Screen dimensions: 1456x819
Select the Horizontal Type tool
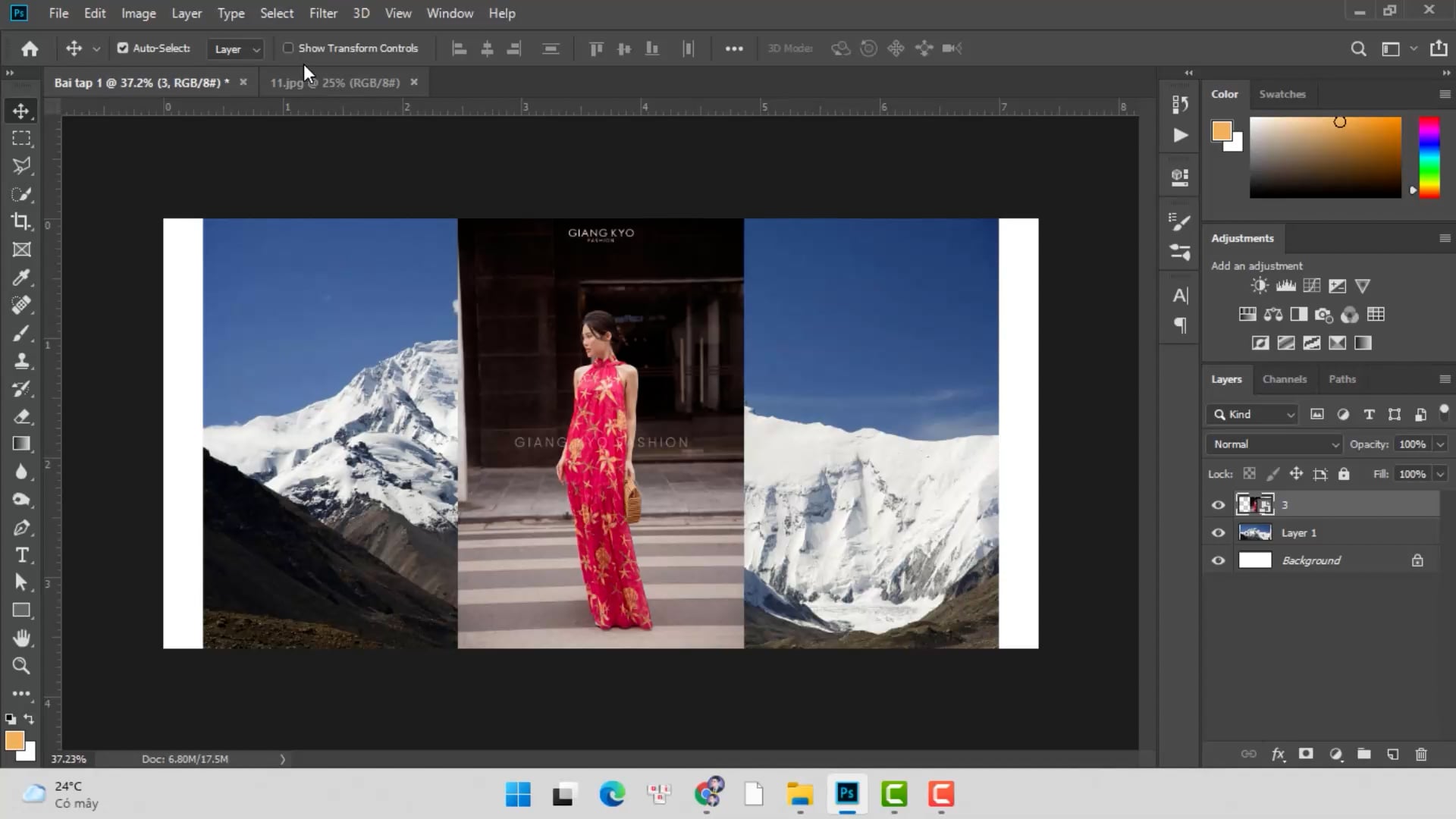(x=21, y=555)
